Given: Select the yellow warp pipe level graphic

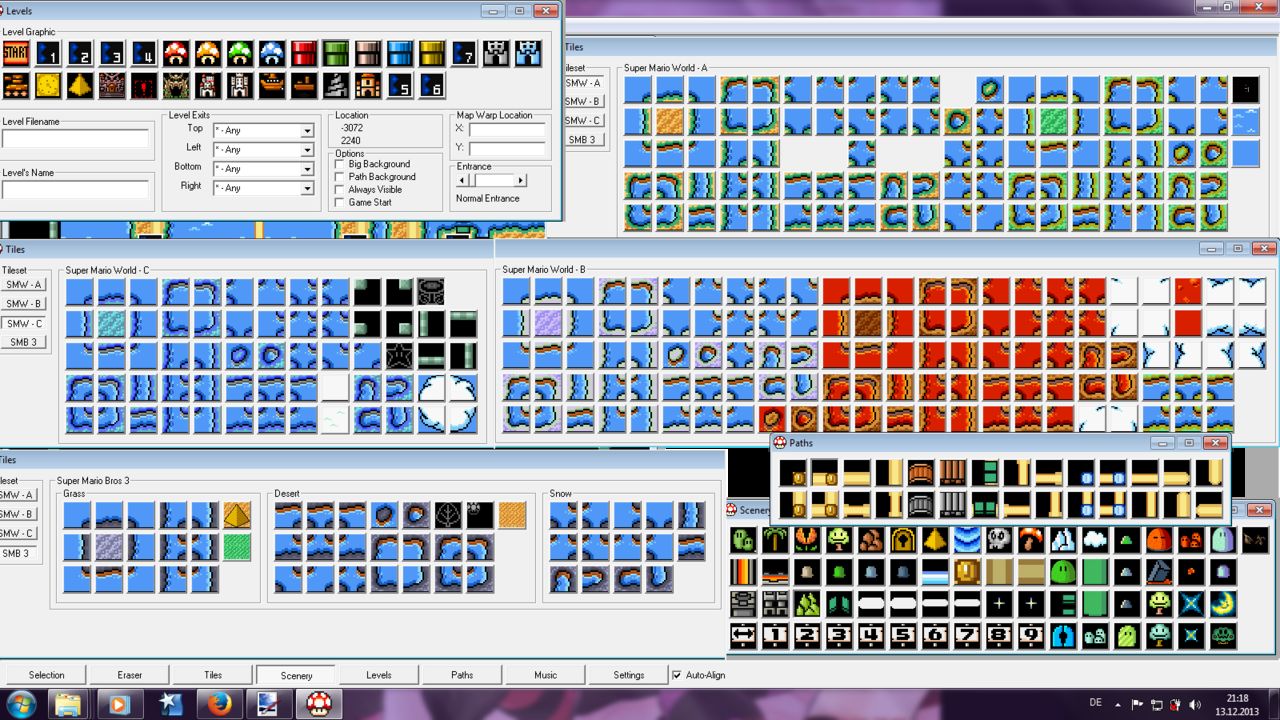Looking at the screenshot, I should coord(432,54).
